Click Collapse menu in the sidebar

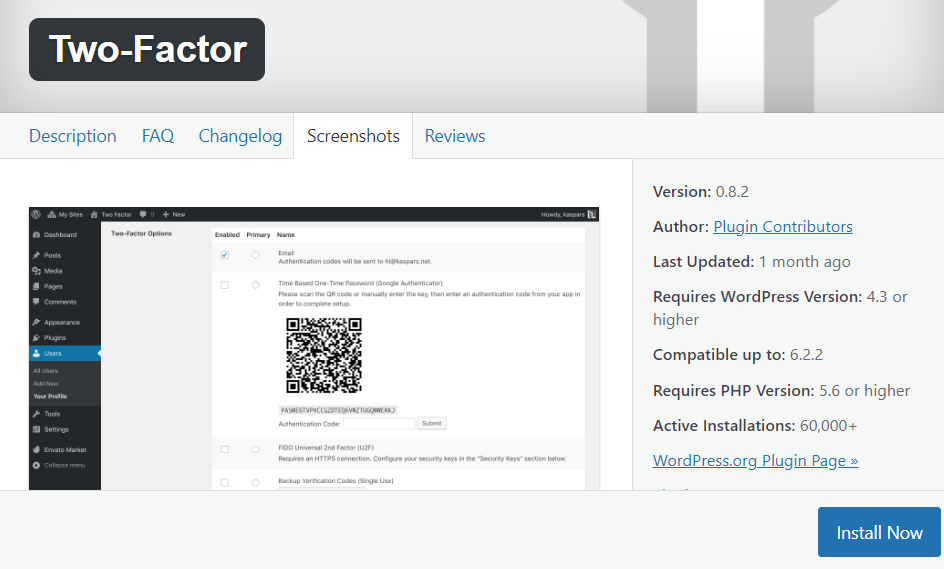click(x=59, y=465)
